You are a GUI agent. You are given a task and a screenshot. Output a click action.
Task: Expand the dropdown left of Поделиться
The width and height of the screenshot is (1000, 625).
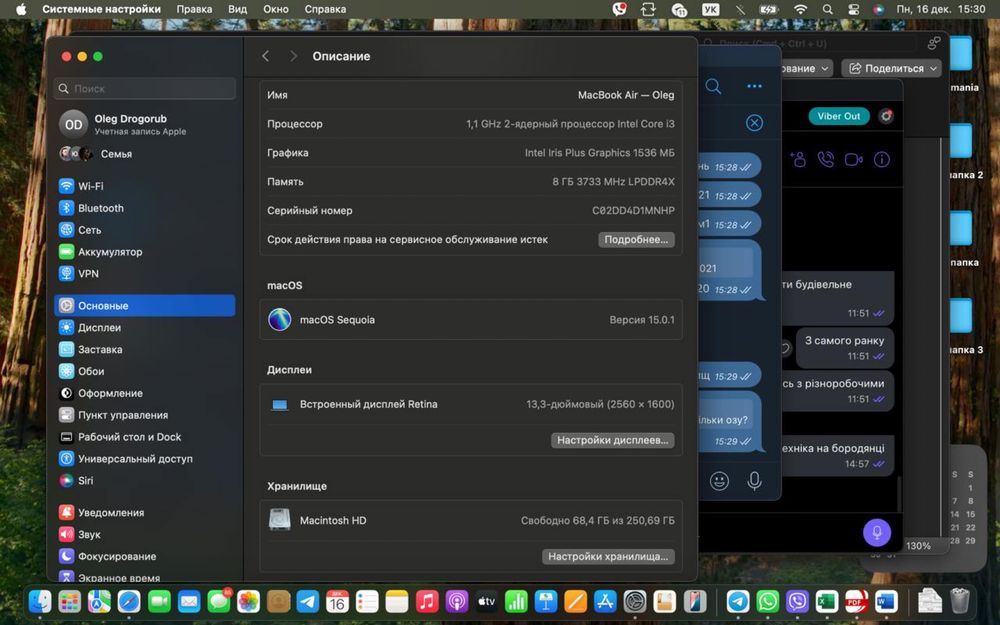pyautogui.click(x=807, y=68)
